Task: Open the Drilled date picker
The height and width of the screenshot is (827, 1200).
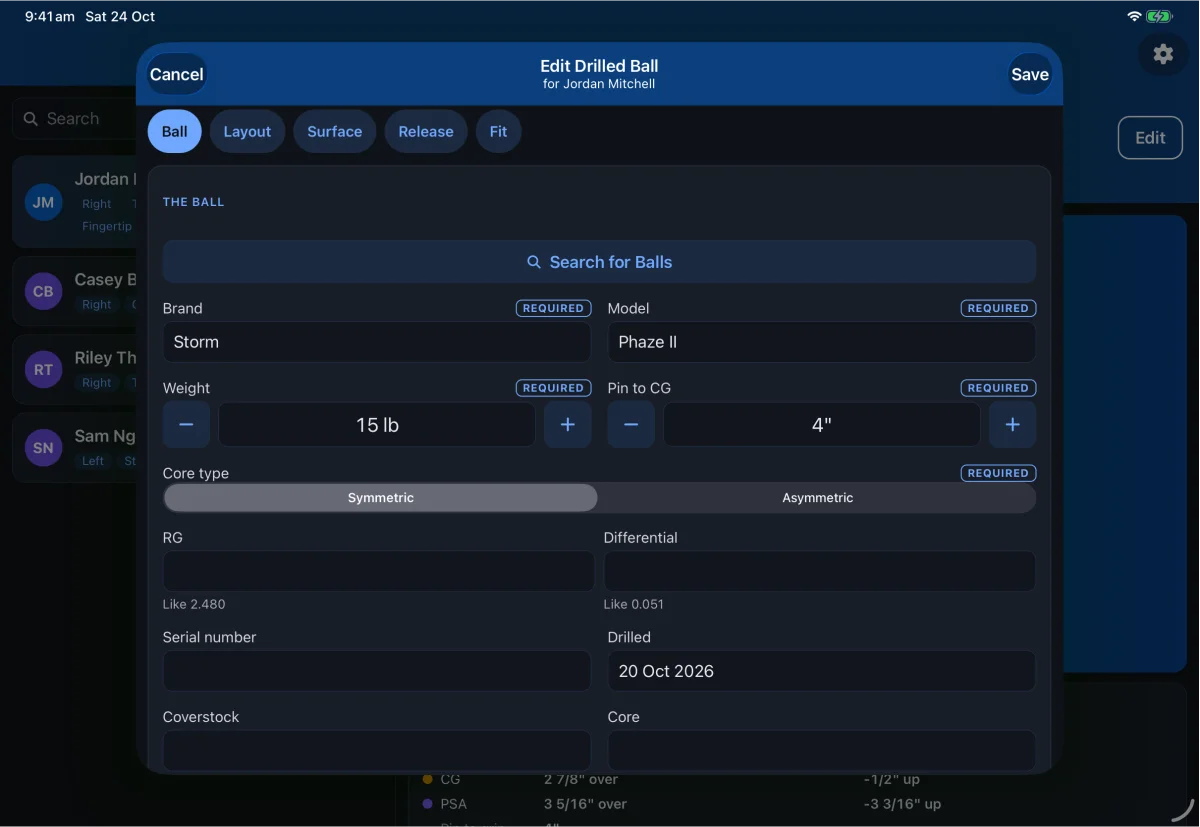Action: [x=822, y=671]
